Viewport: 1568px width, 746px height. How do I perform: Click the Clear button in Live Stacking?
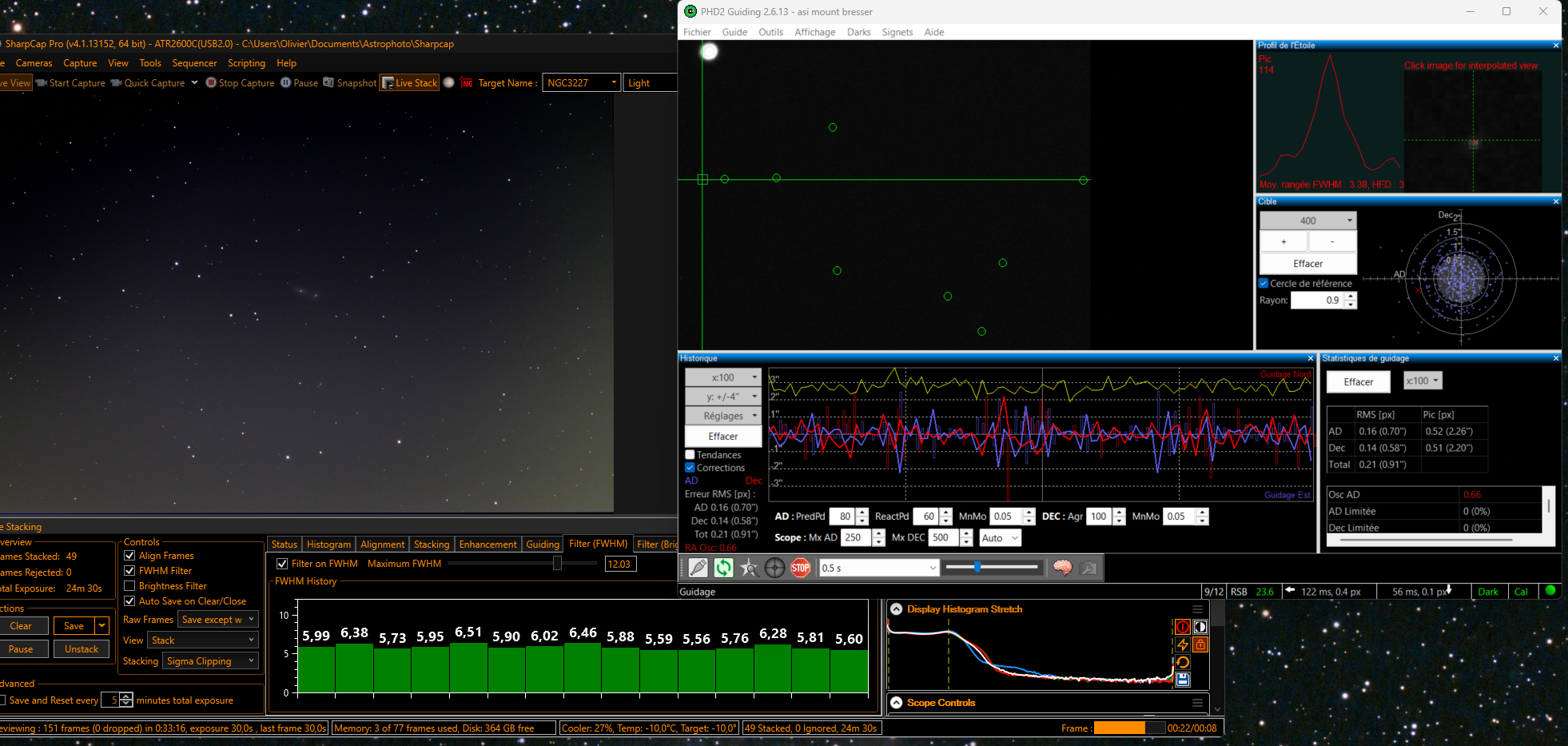click(21, 626)
